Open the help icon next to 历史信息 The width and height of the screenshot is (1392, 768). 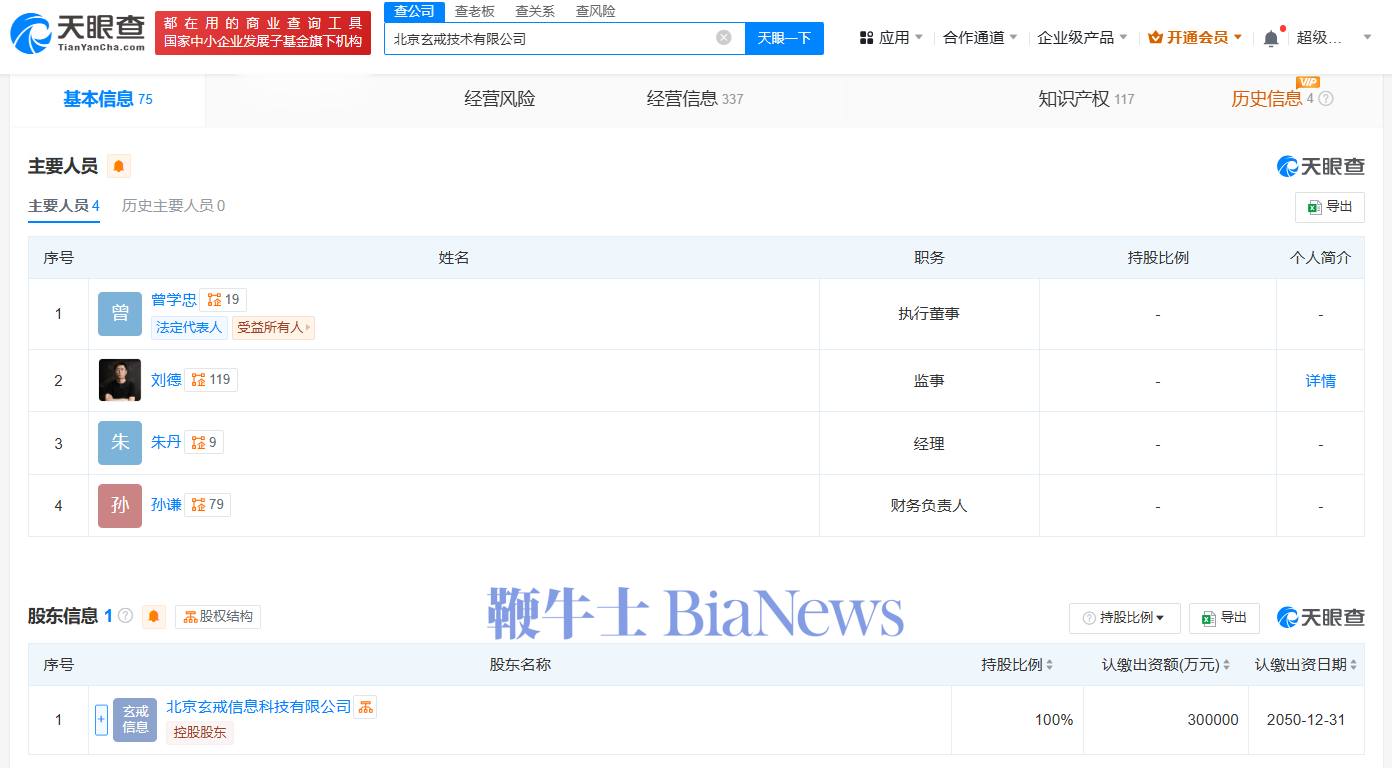point(1326,99)
